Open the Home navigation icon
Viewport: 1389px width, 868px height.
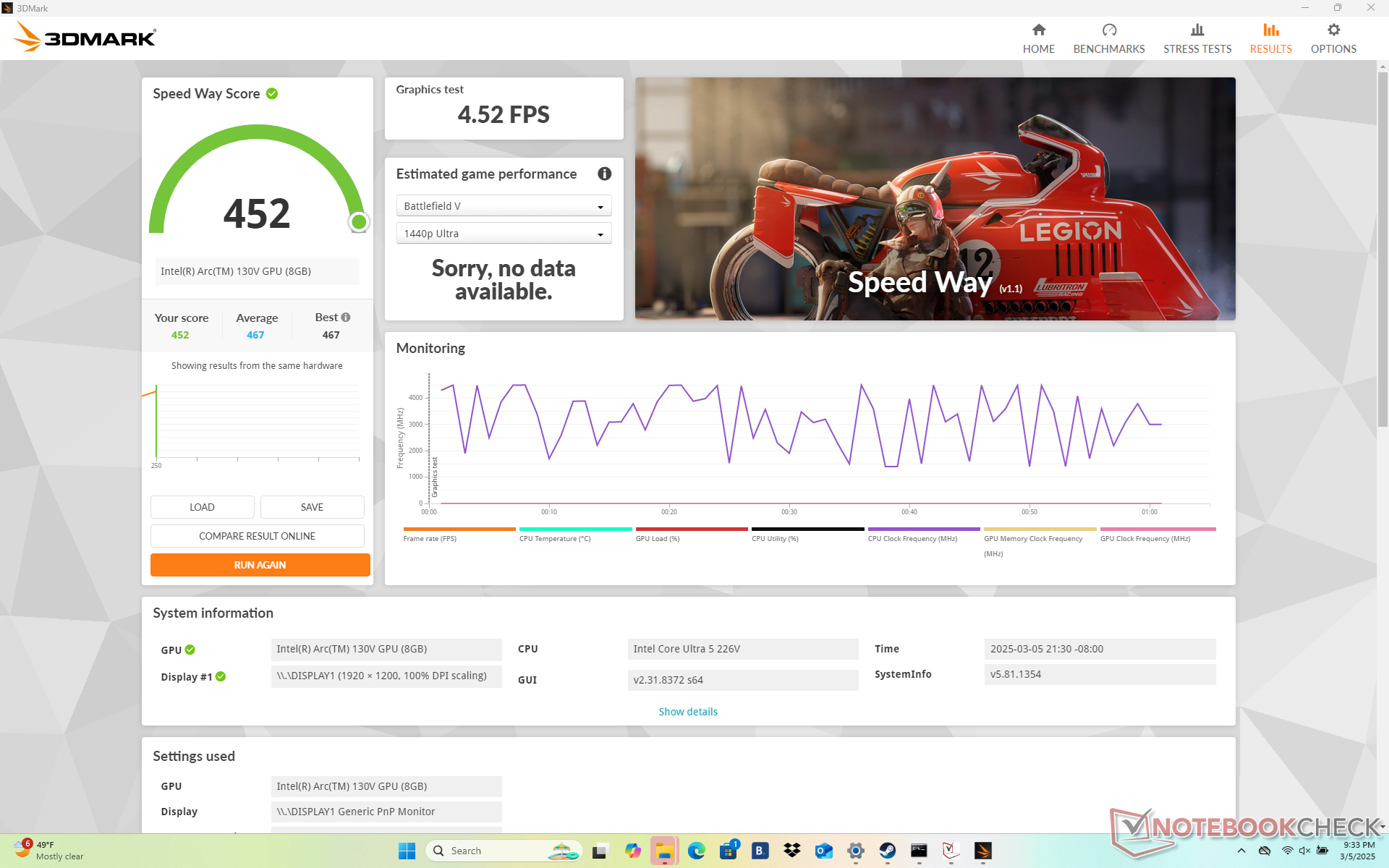[x=1038, y=30]
